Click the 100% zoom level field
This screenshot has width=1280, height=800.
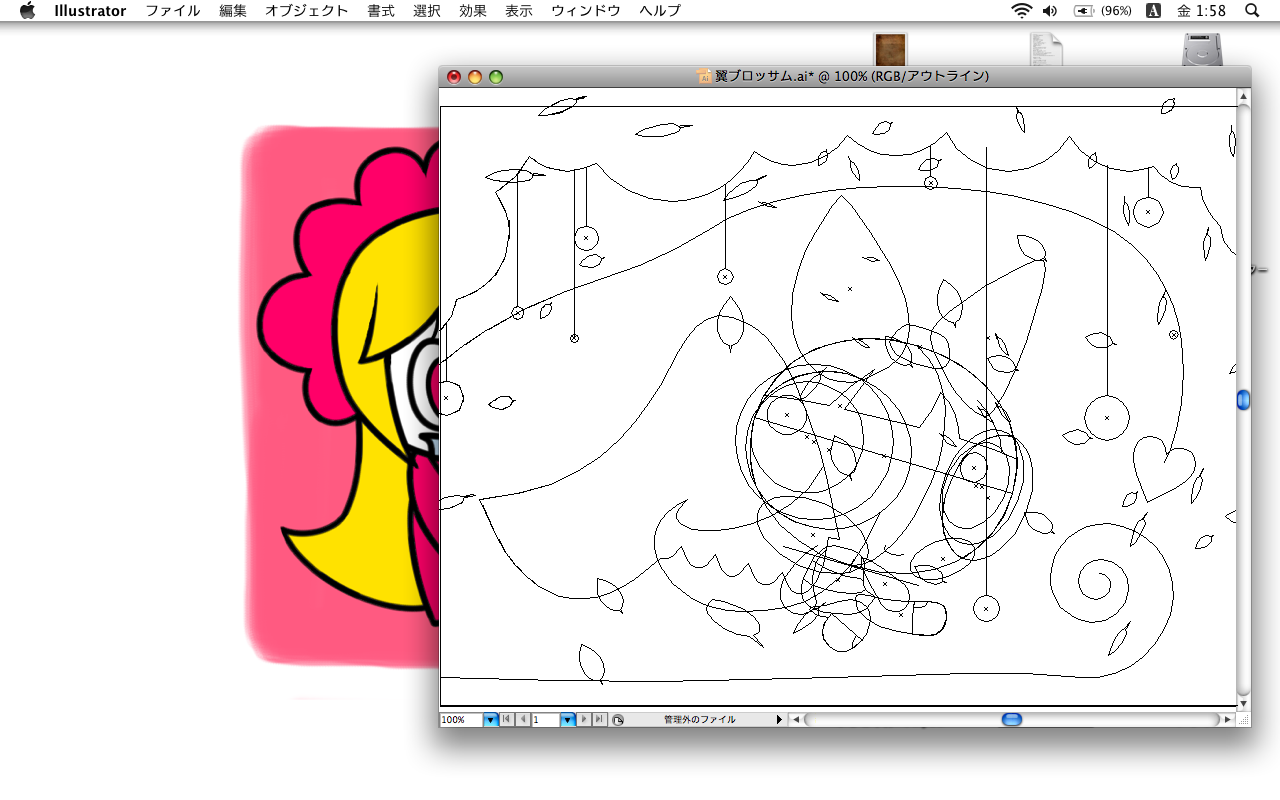(461, 720)
